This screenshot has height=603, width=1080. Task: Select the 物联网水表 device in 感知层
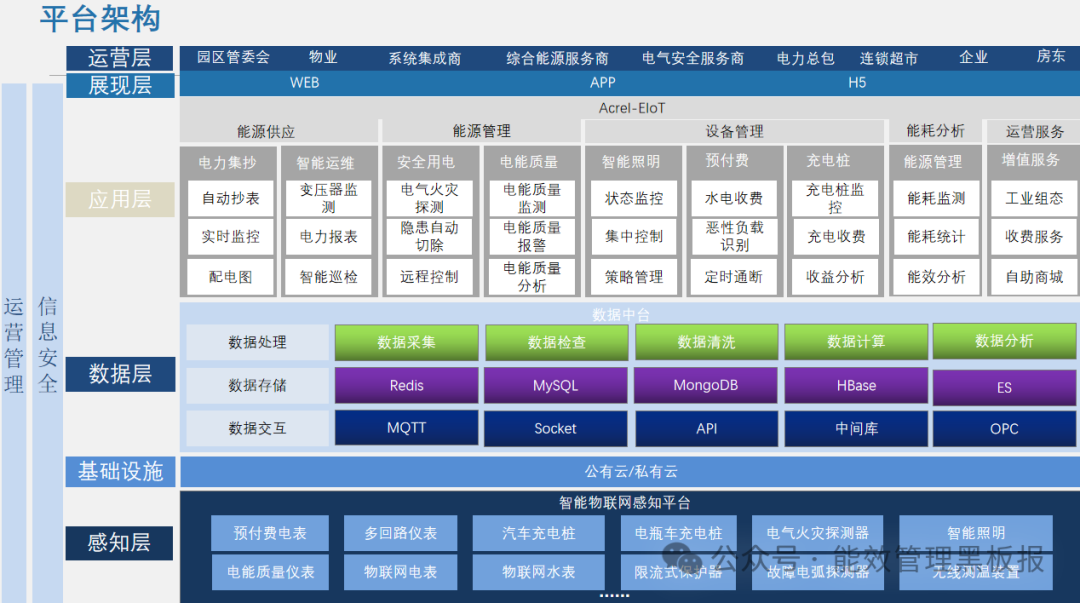538,572
